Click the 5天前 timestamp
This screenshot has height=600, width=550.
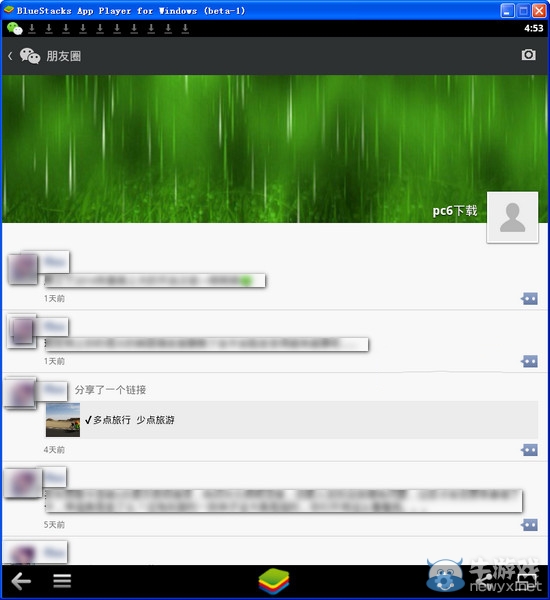pos(54,525)
